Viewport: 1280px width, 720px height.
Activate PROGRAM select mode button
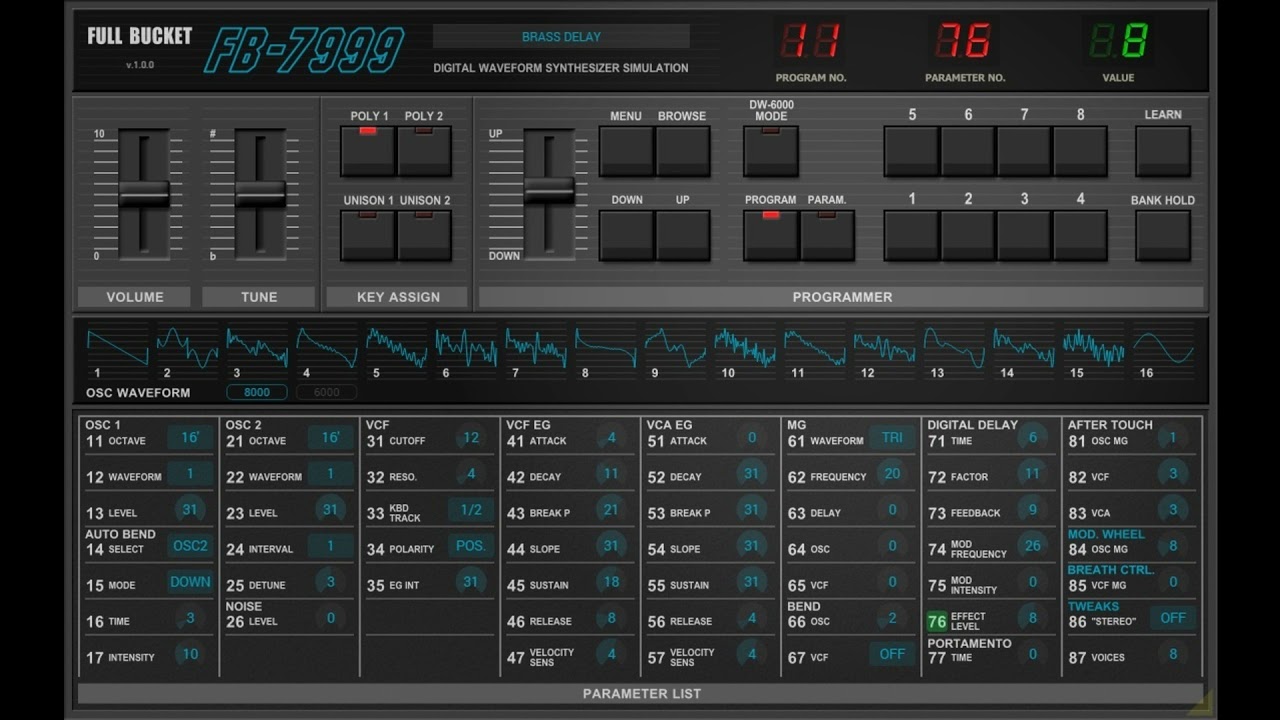770,235
